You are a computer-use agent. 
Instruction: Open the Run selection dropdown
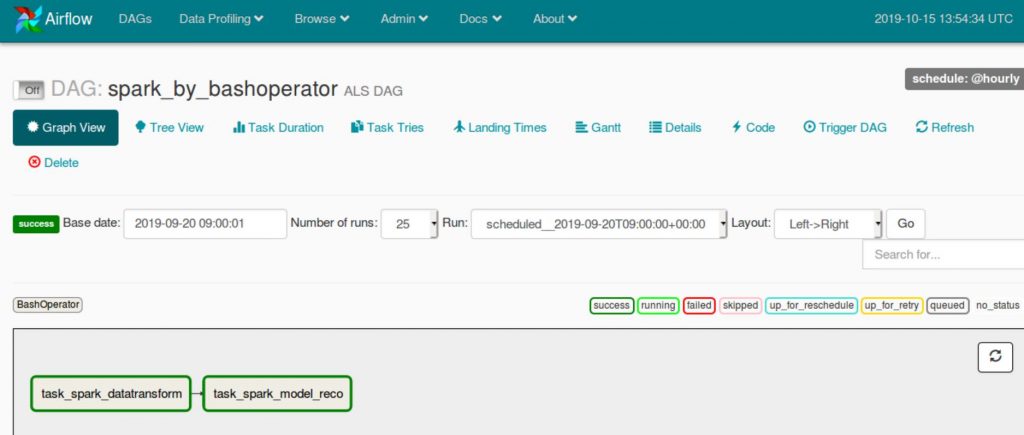(x=599, y=224)
